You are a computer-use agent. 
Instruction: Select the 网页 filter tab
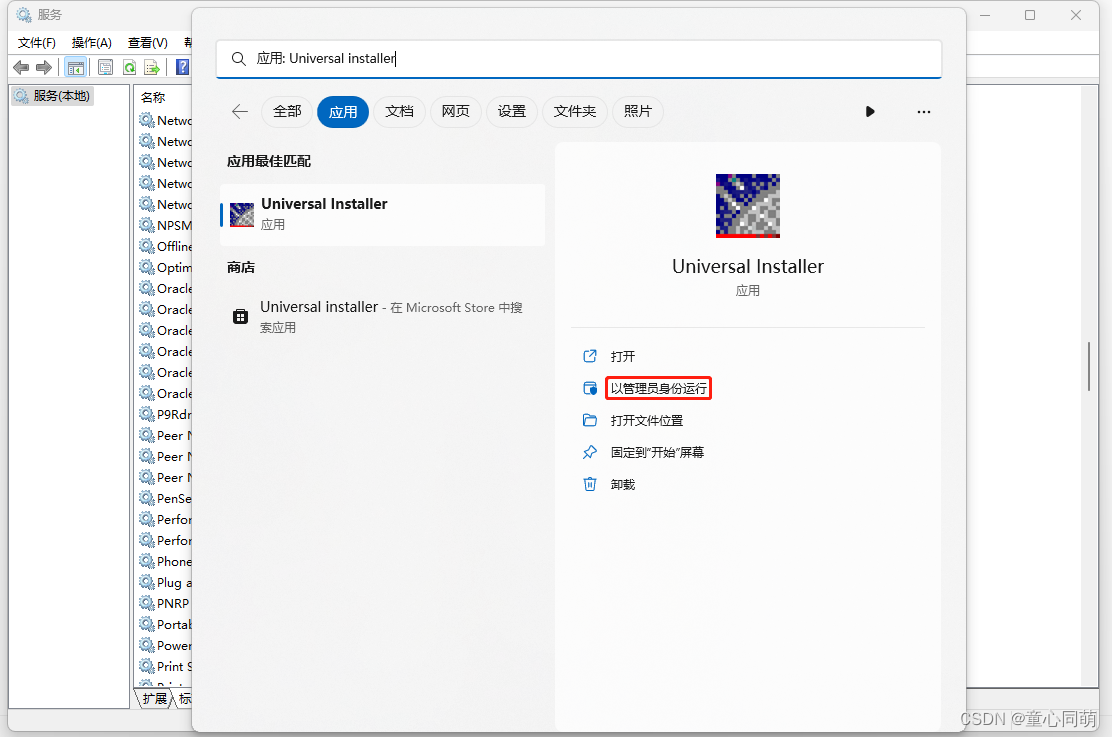pyautogui.click(x=455, y=111)
